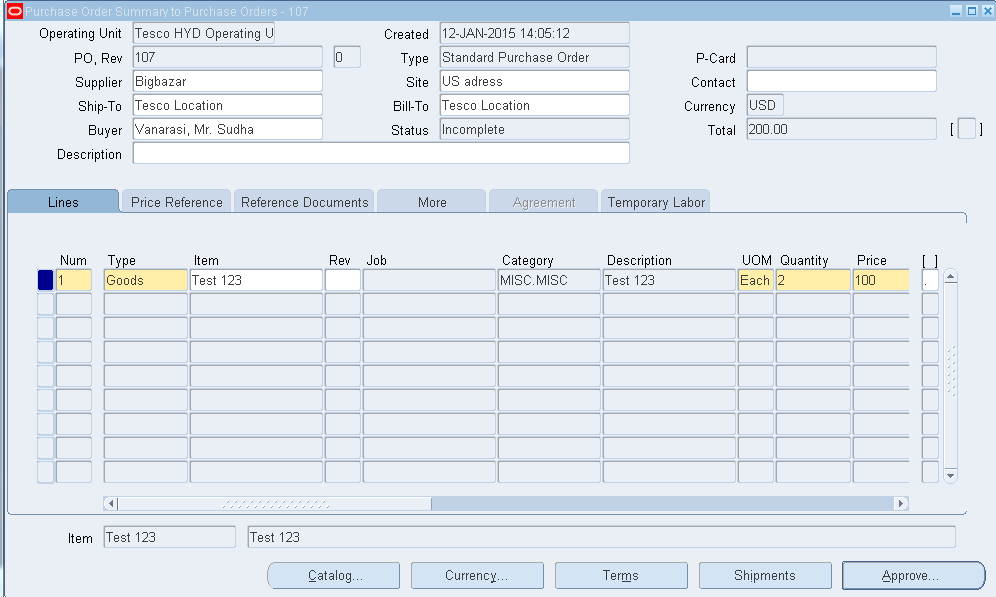The image size is (996, 597).
Task: Click the Currency field USD
Action: click(765, 105)
